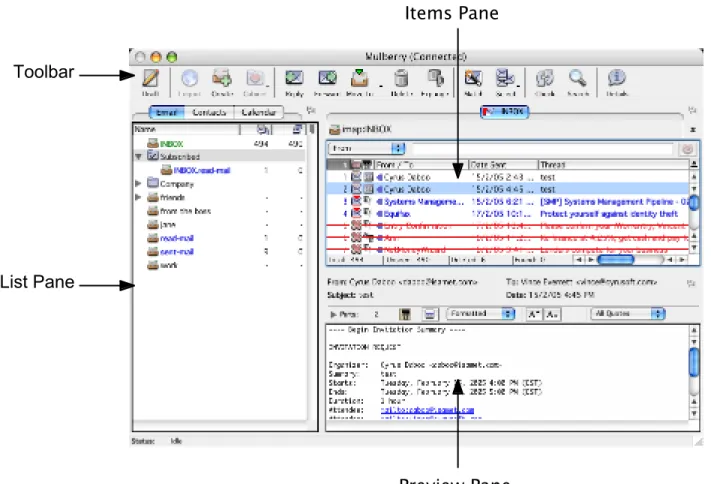Click the Match toolbar icon
The width and height of the screenshot is (711, 484).
(473, 78)
